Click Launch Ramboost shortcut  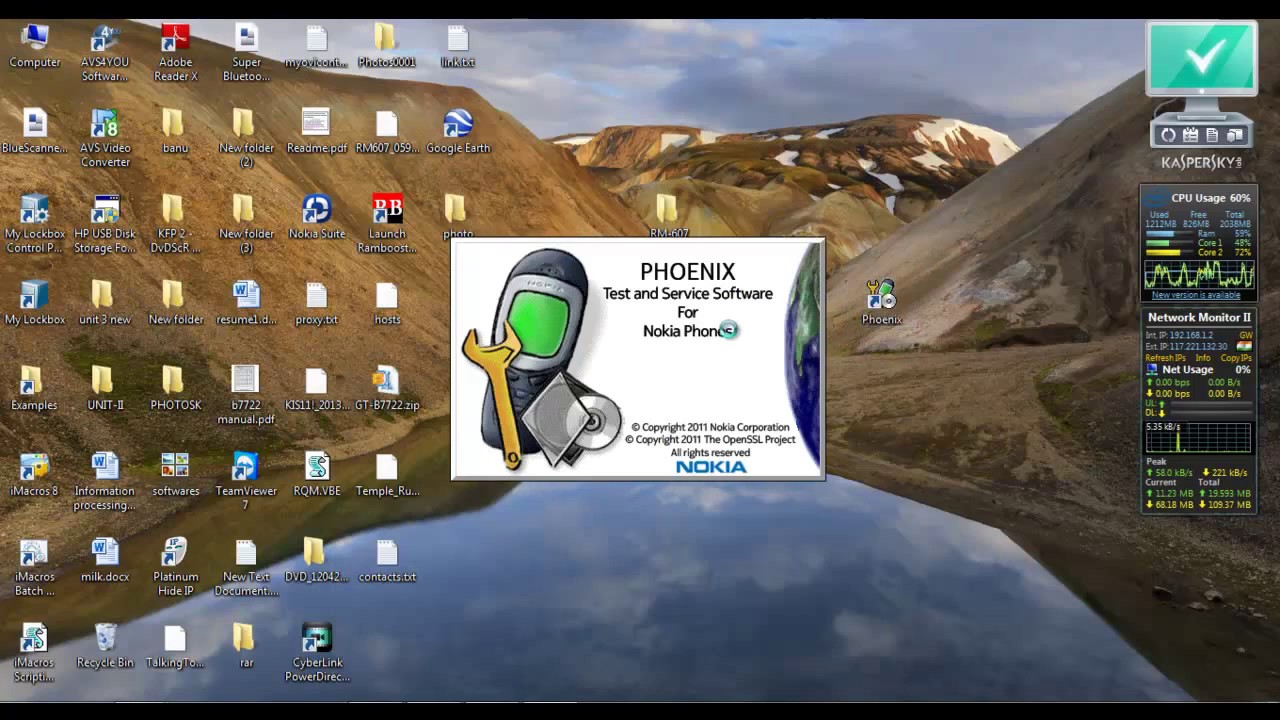(387, 225)
